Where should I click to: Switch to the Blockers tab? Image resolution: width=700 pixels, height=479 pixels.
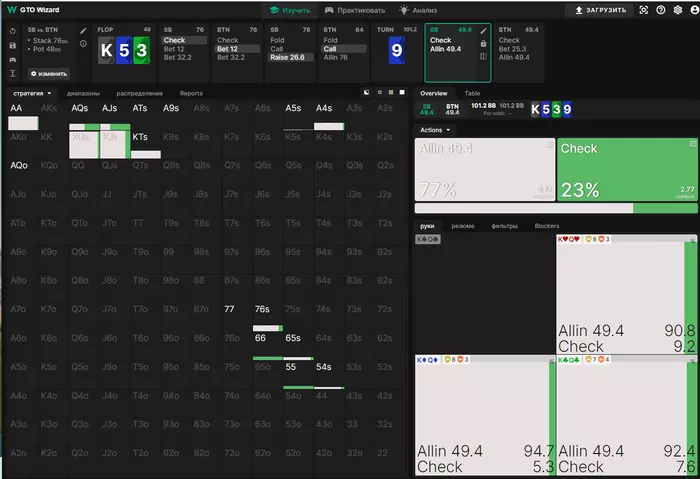[547, 226]
